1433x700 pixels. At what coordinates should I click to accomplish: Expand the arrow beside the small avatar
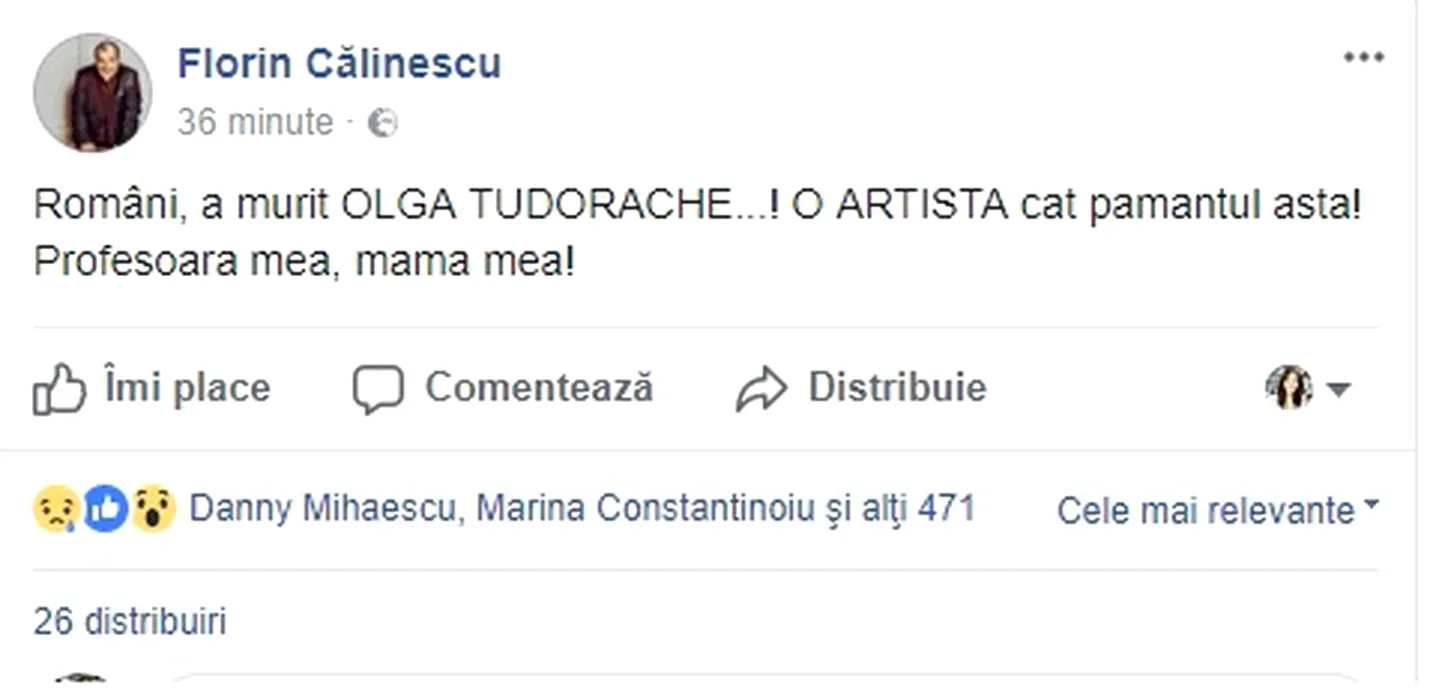[x=1339, y=389]
